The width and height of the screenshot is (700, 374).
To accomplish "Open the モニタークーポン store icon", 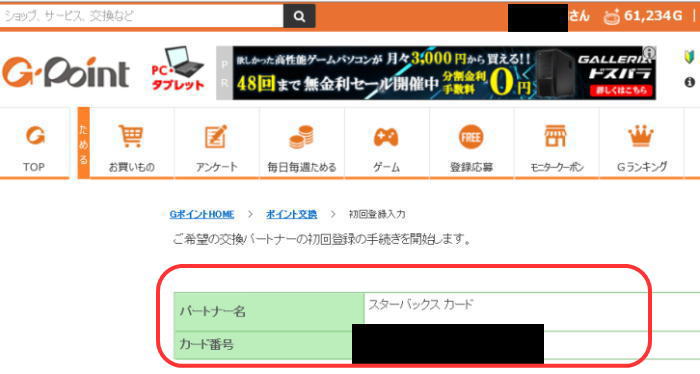I will coord(555,136).
